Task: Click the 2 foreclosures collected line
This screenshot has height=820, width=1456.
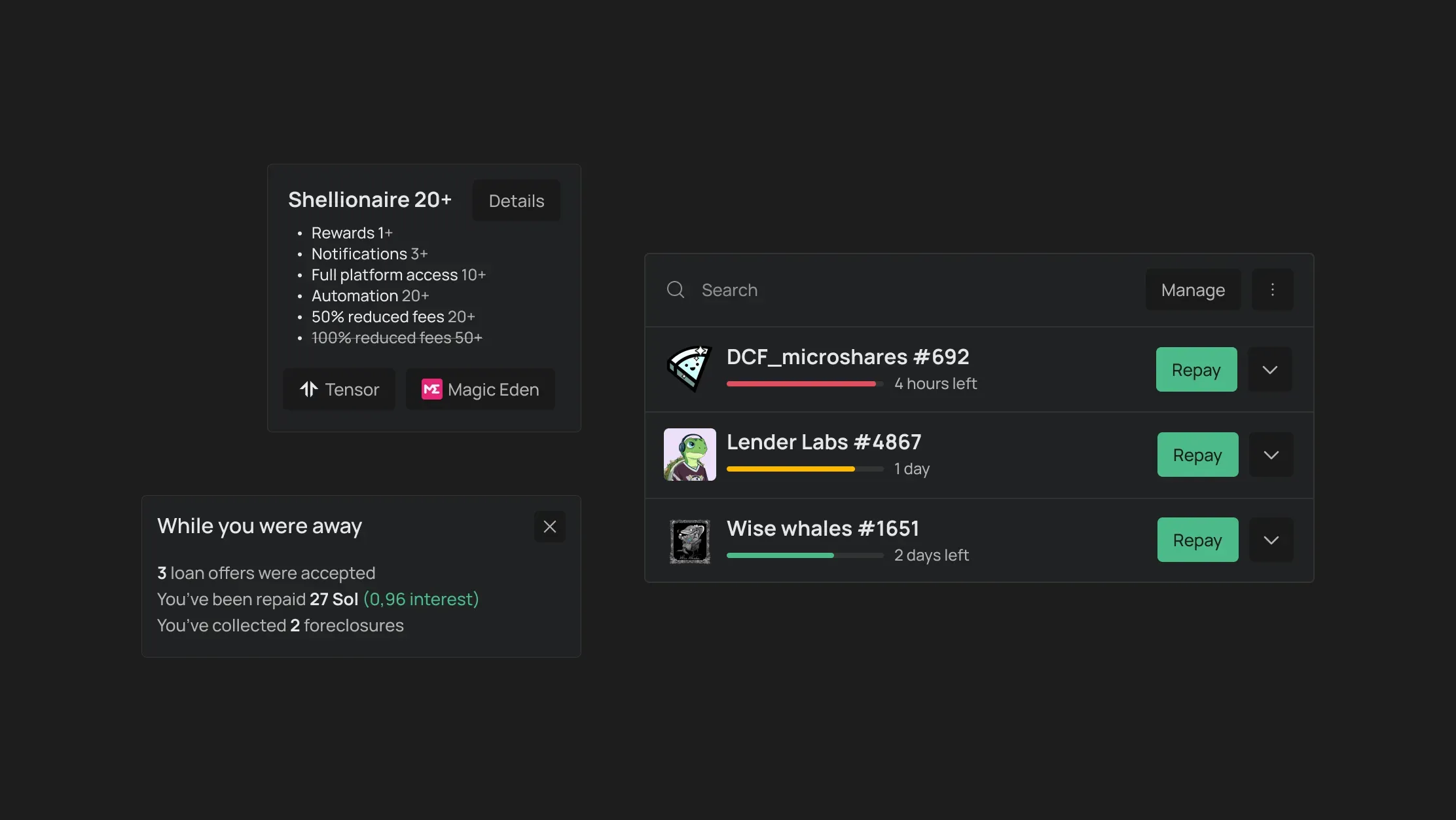Action: pos(280,625)
